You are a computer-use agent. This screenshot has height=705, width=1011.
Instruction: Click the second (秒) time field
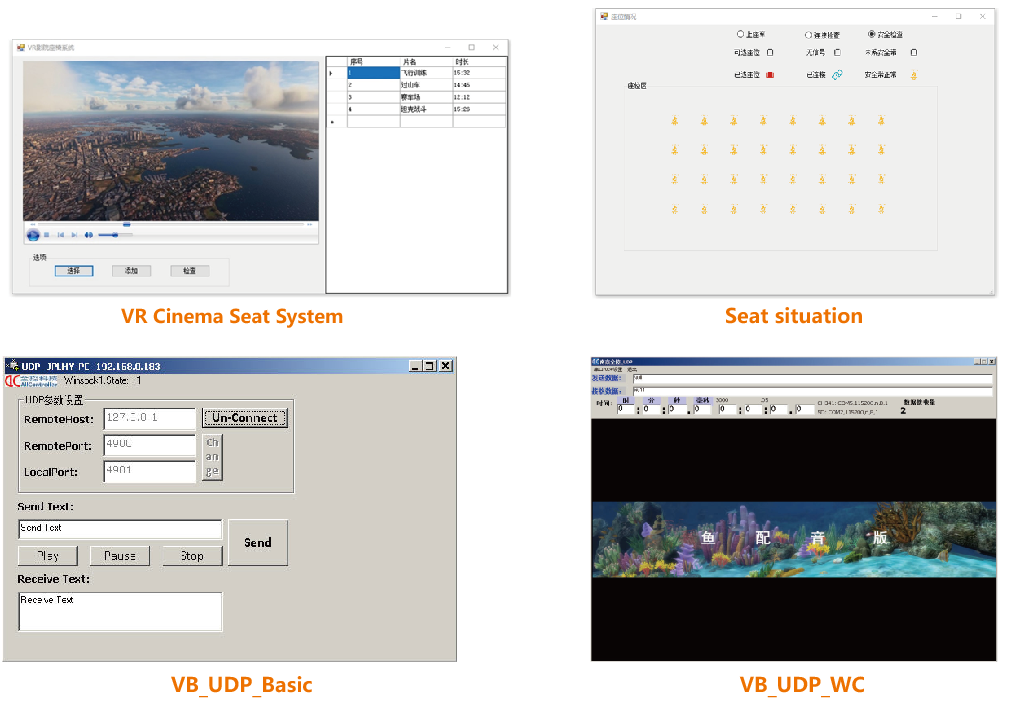pos(677,409)
